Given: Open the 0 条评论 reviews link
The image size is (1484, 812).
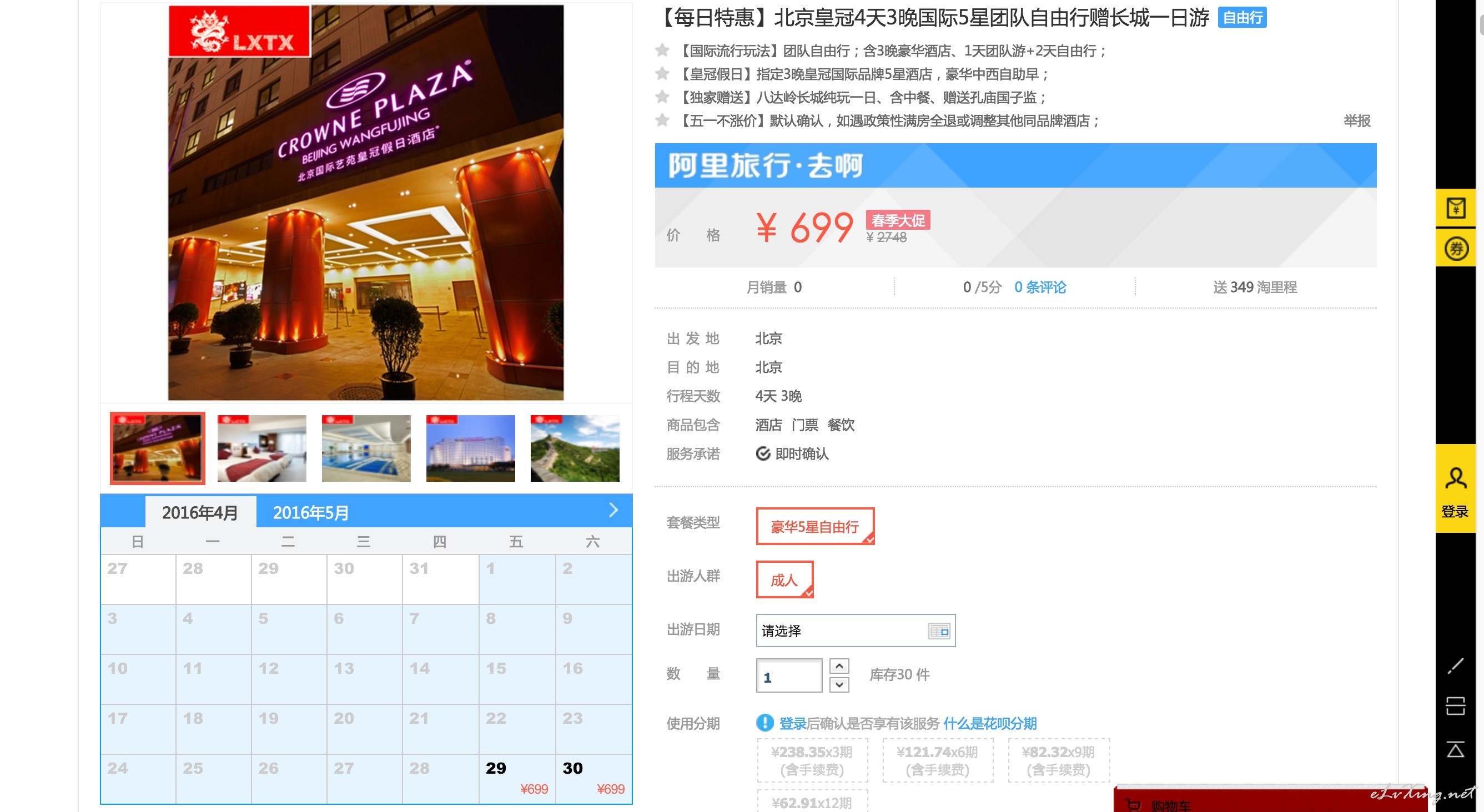Looking at the screenshot, I should pyautogui.click(x=1040, y=287).
